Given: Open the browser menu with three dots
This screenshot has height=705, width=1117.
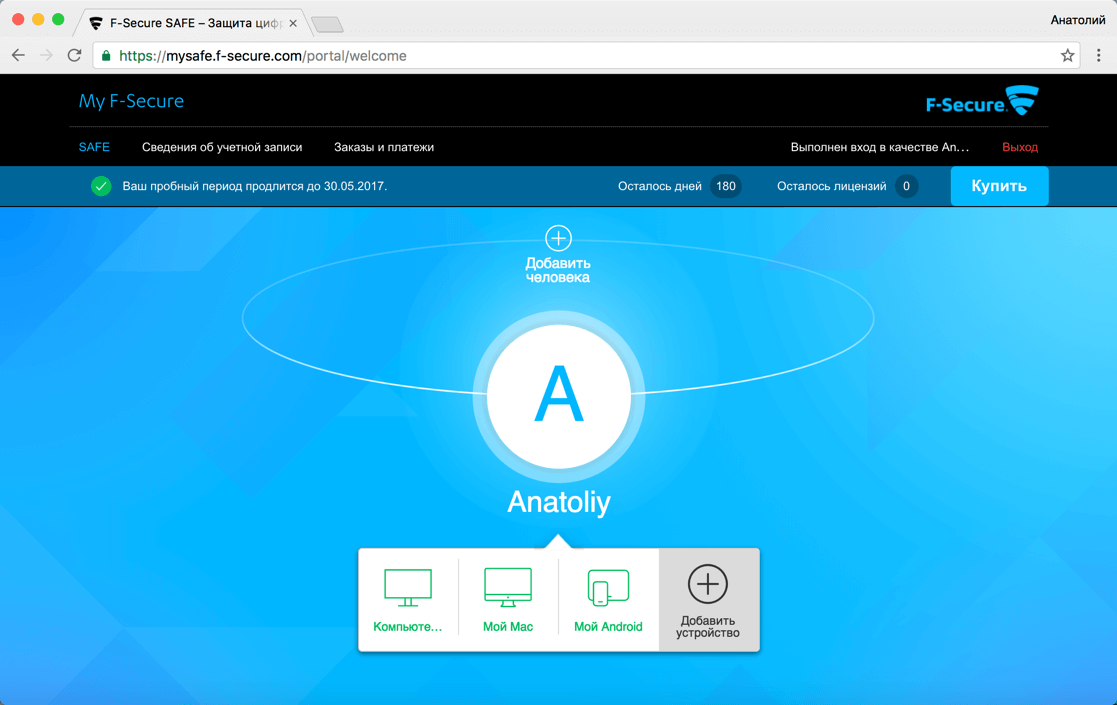Looking at the screenshot, I should tap(1097, 56).
